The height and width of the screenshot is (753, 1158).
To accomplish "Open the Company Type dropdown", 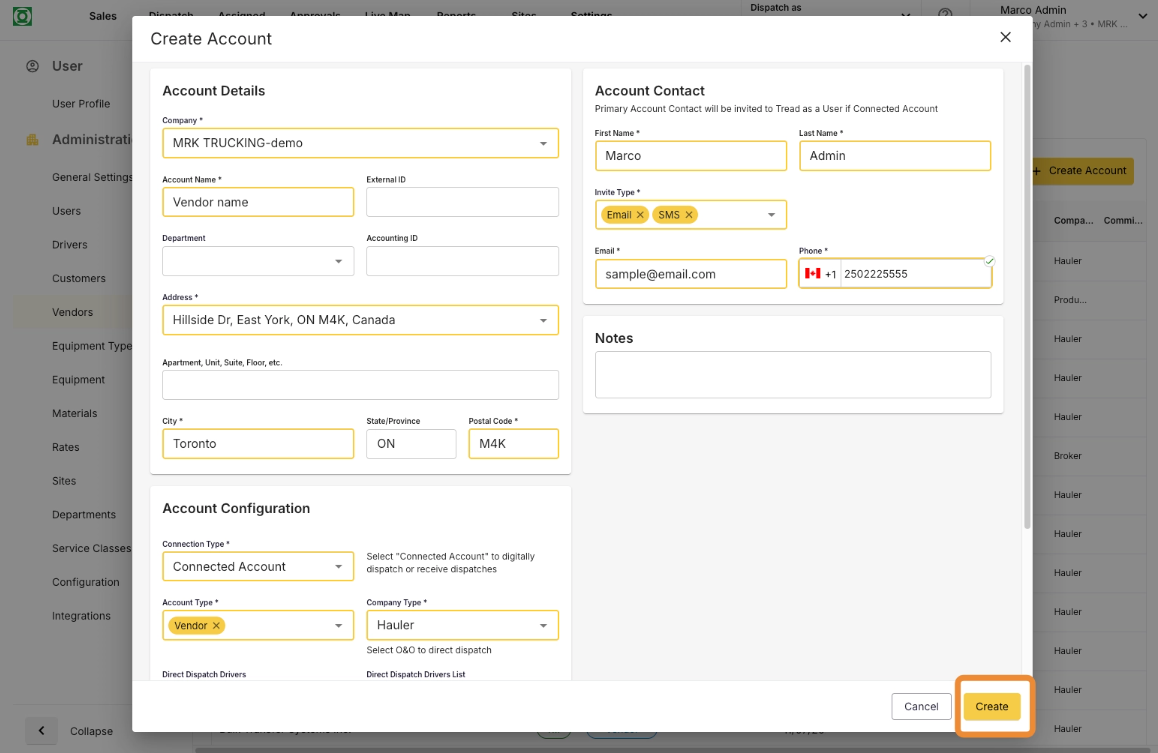I will [x=462, y=625].
